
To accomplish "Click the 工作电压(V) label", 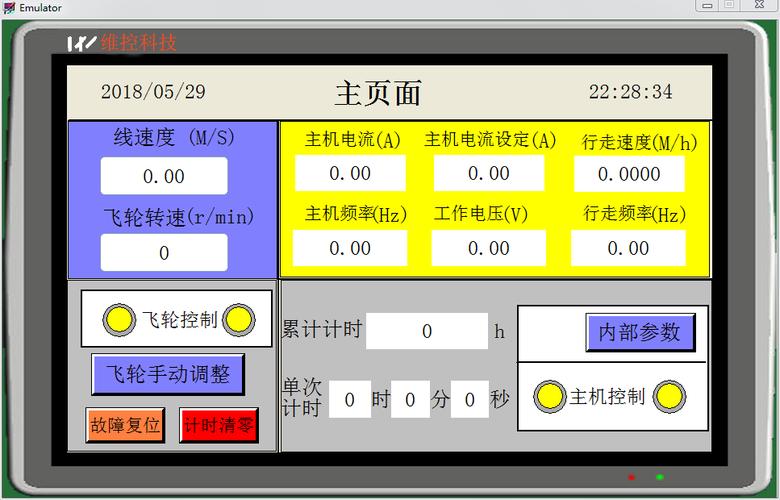I will point(481,213).
